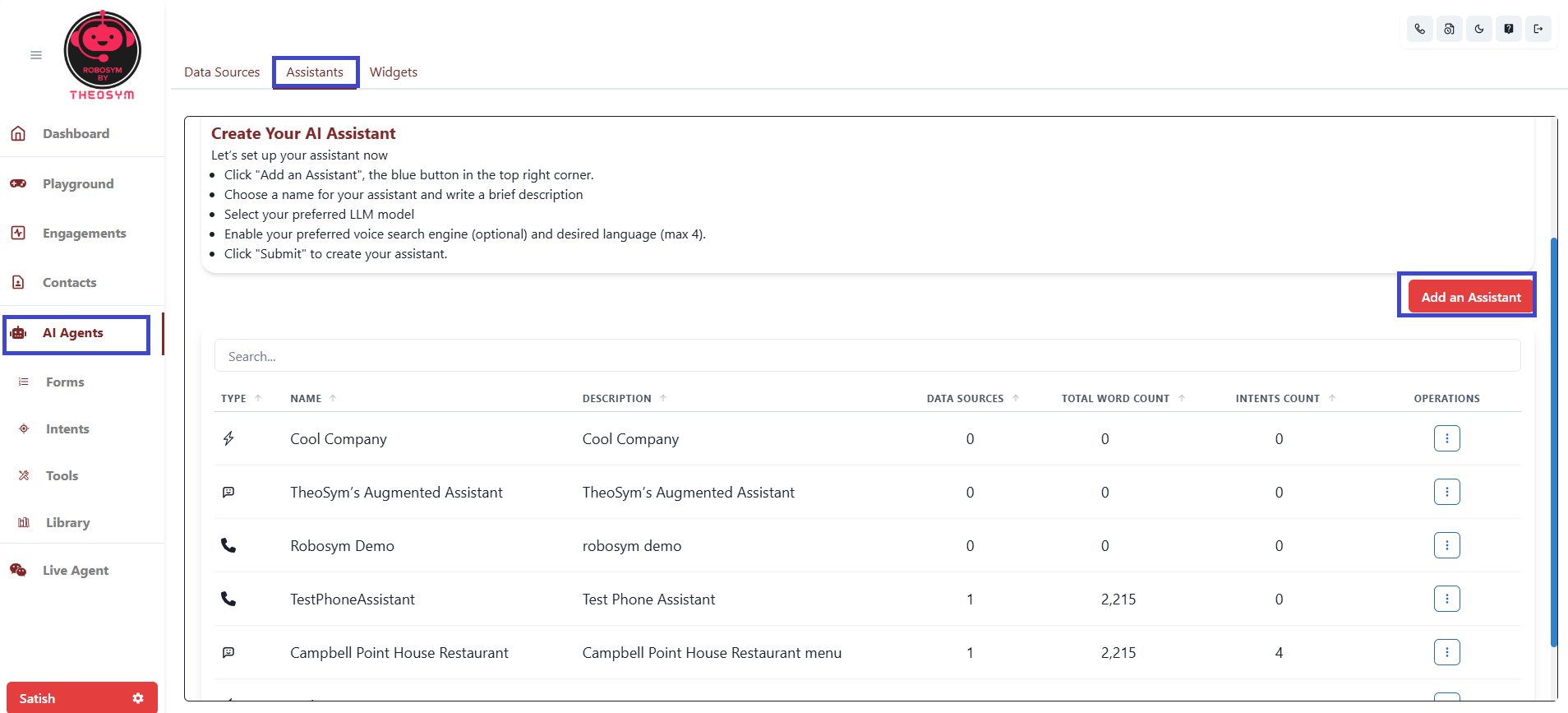Sort table by NAME column arrow
The image size is (1568, 713).
click(333, 398)
